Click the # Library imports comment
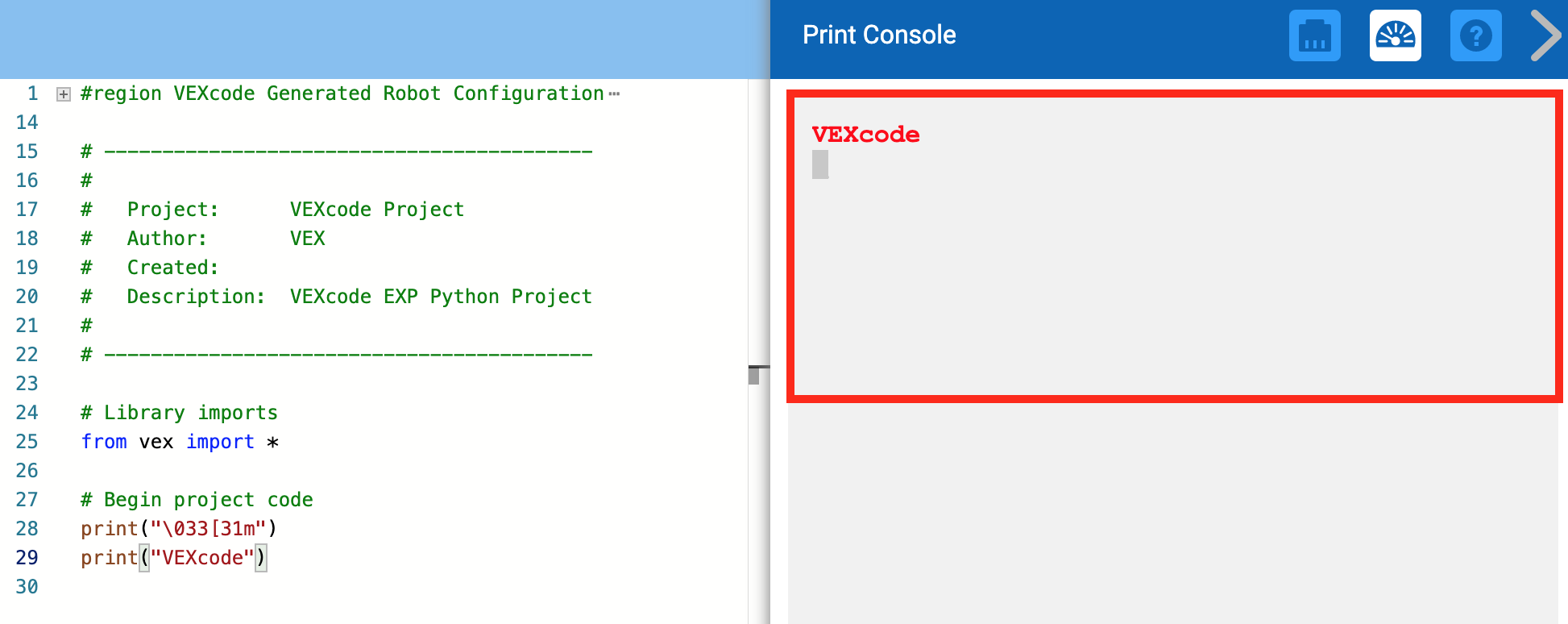Image resolution: width=1568 pixels, height=624 pixels. click(179, 412)
